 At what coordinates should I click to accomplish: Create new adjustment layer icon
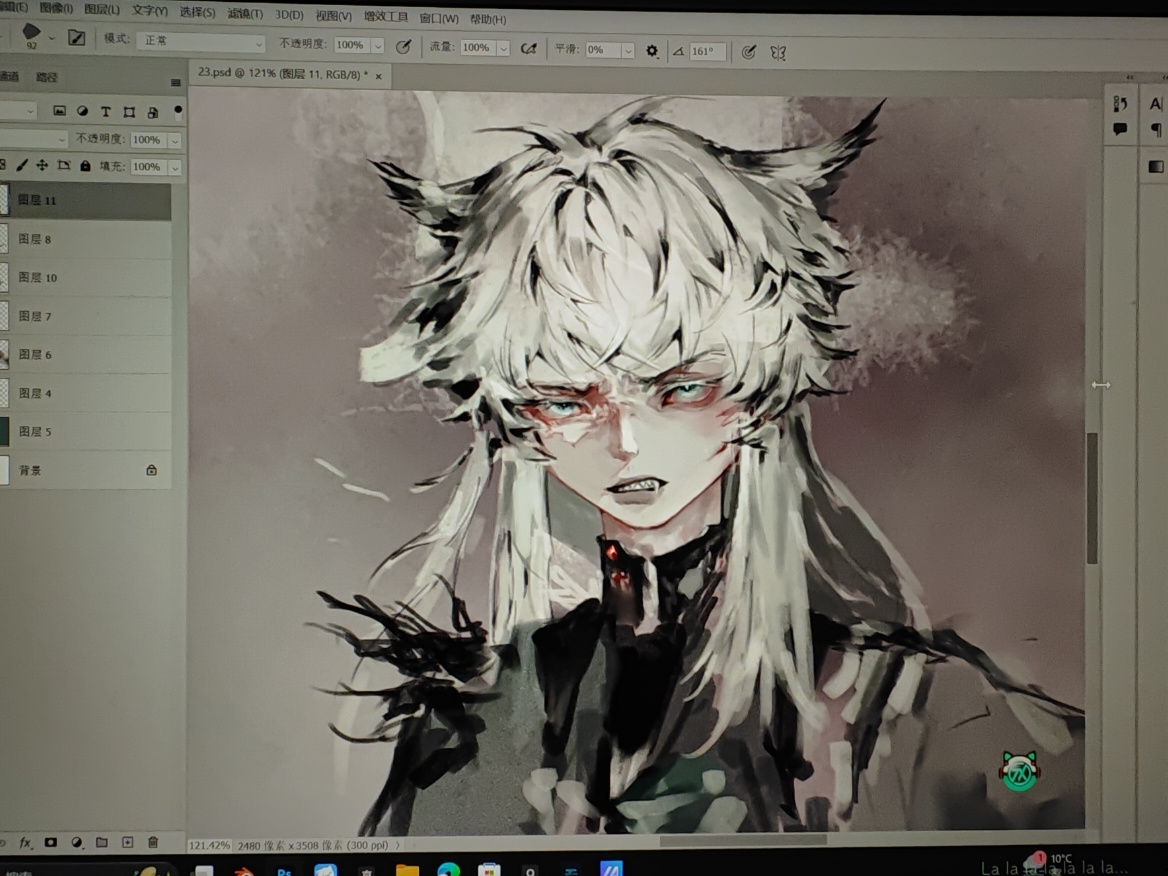(77, 842)
